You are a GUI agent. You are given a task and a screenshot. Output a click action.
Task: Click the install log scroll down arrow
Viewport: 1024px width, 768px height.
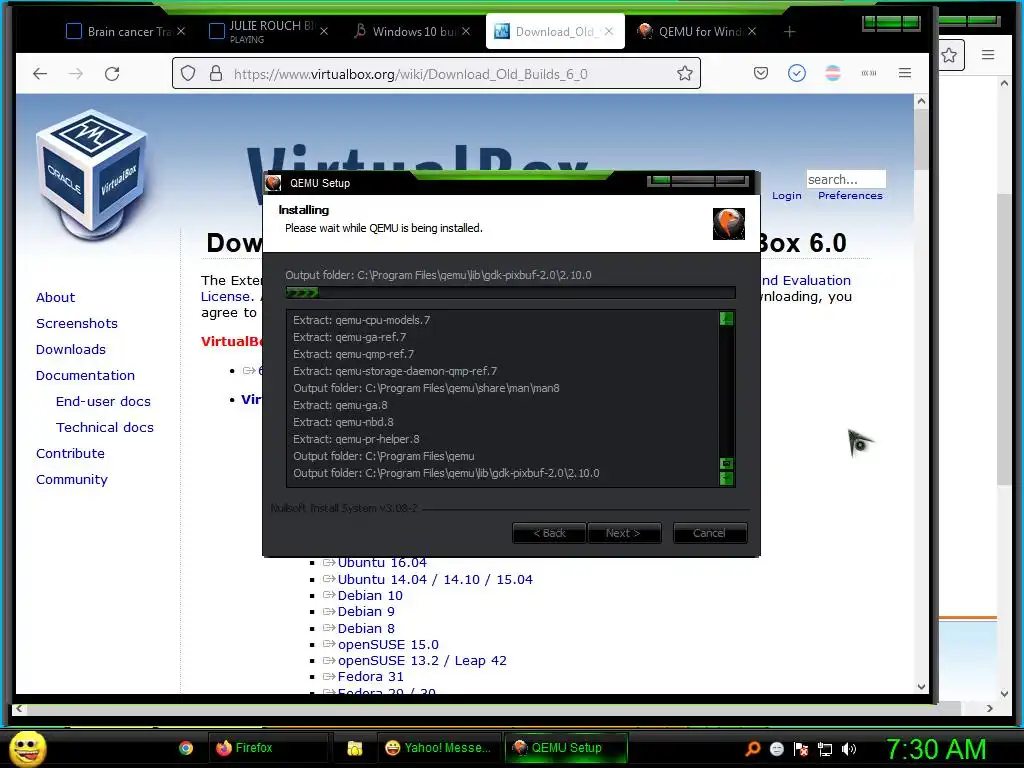click(726, 479)
